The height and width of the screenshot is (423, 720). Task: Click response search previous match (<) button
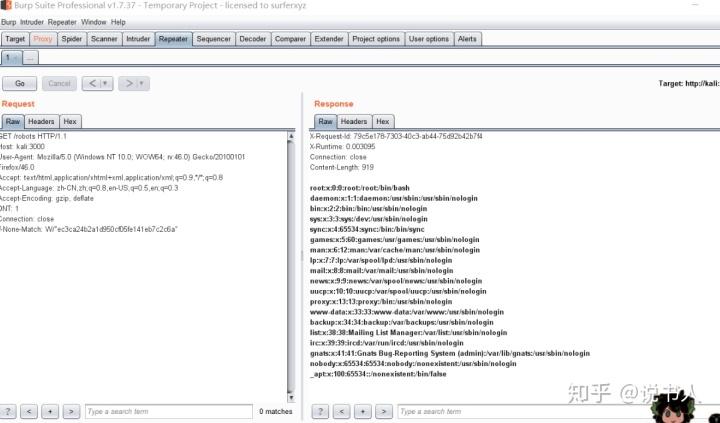click(x=341, y=412)
